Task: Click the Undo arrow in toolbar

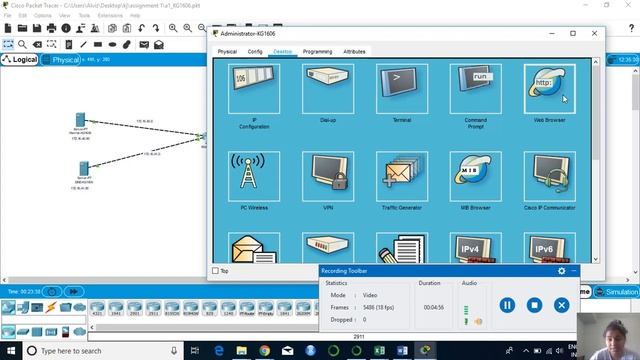Action: point(141,28)
